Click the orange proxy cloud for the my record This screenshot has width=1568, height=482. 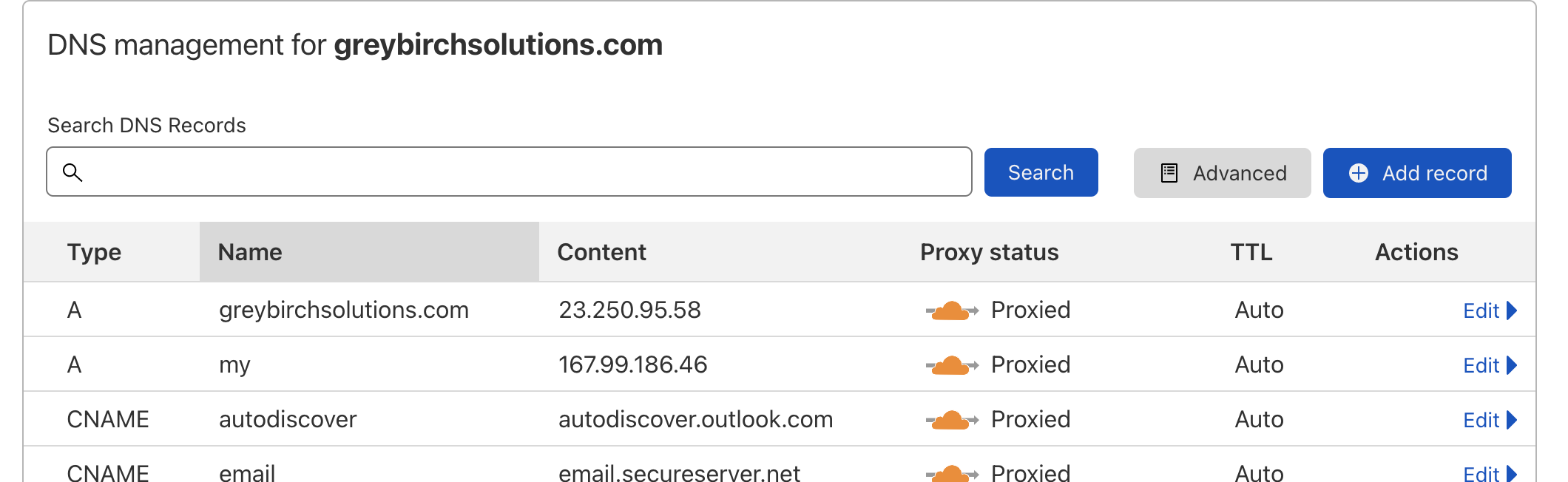click(x=951, y=365)
